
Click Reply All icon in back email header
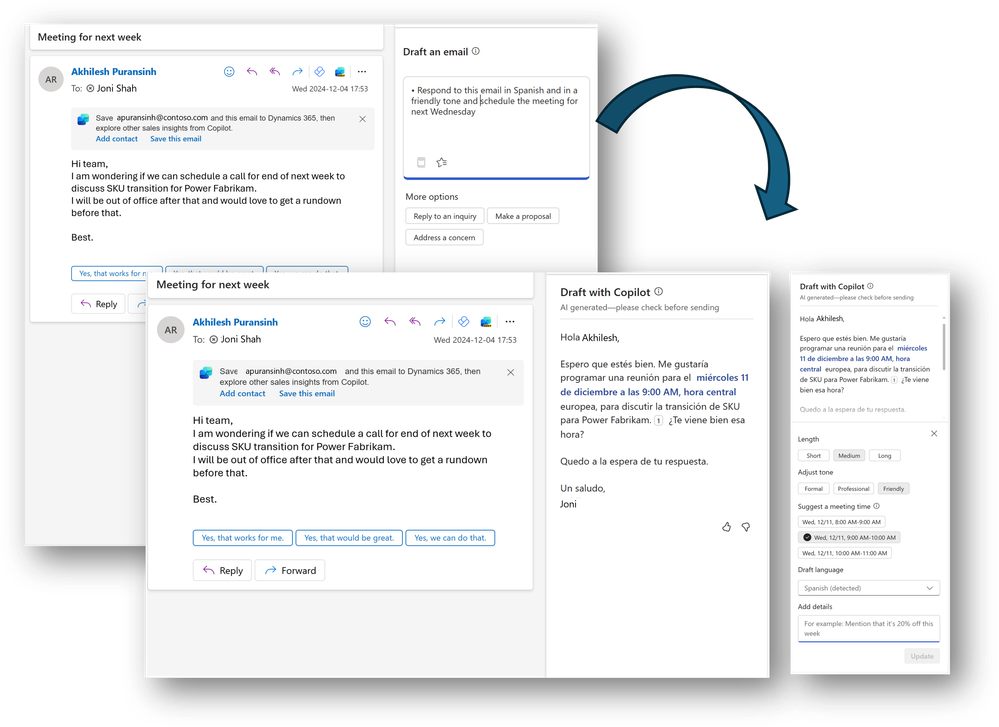click(x=275, y=71)
